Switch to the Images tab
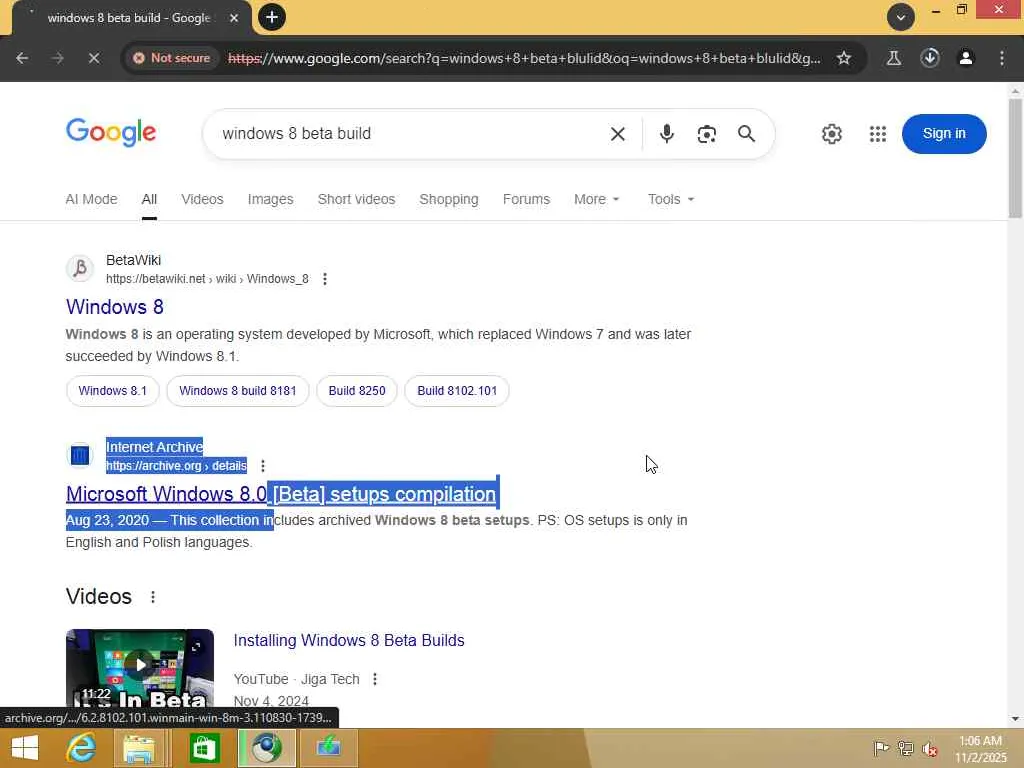The height and width of the screenshot is (768, 1024). tap(270, 199)
